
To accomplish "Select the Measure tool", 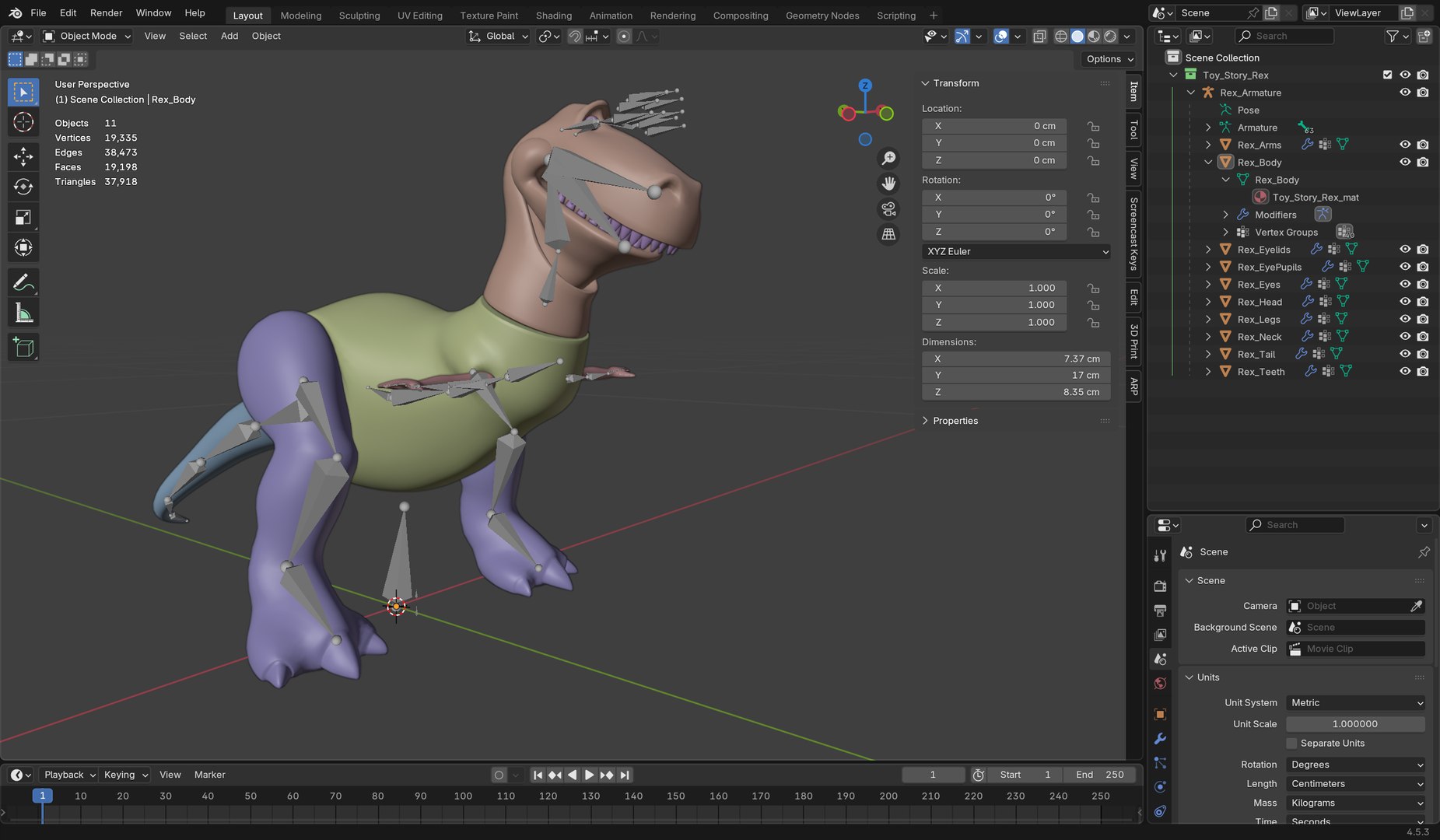I will coord(23,313).
